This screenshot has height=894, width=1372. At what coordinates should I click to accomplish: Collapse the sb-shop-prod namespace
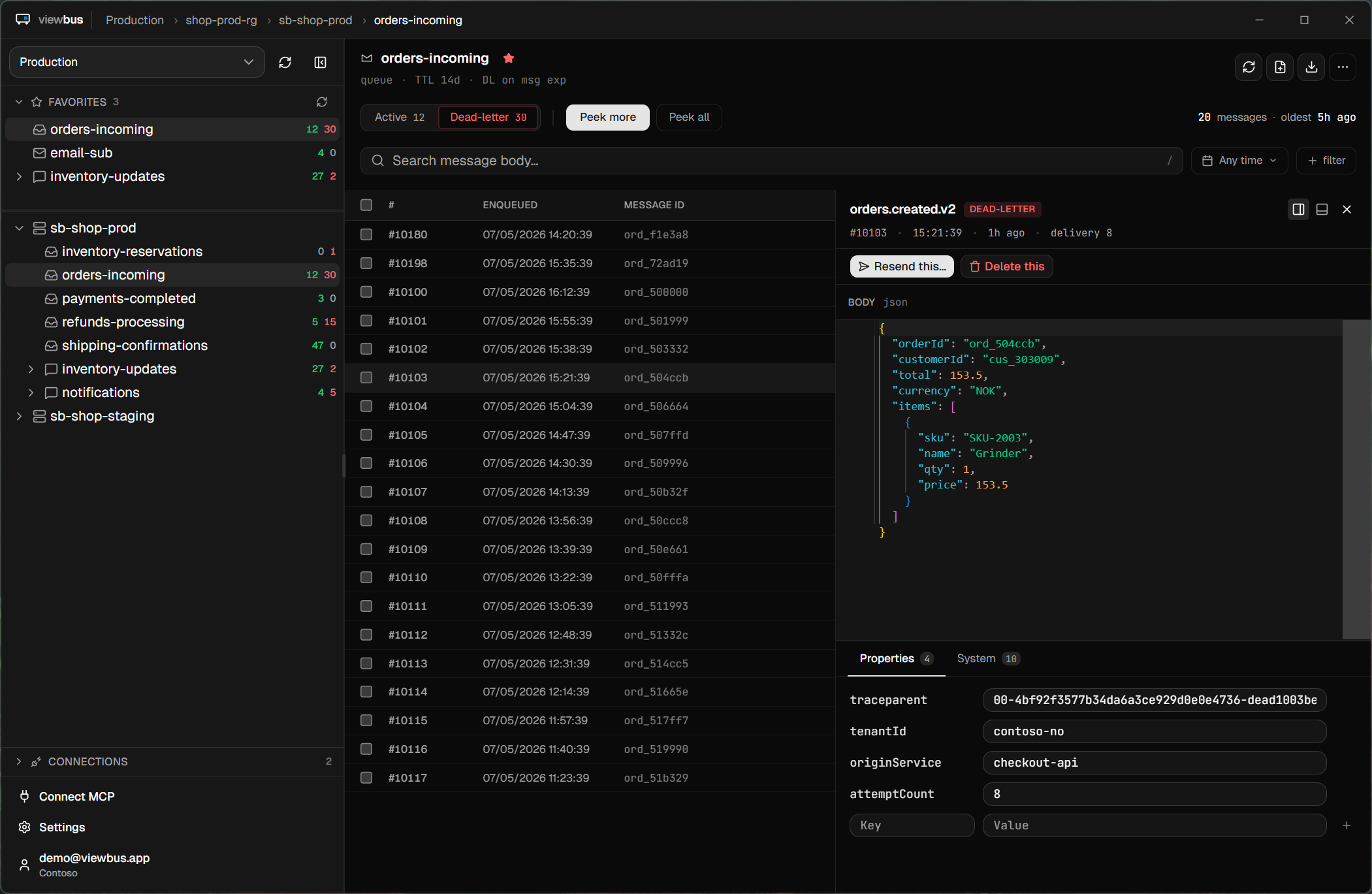pyautogui.click(x=19, y=228)
